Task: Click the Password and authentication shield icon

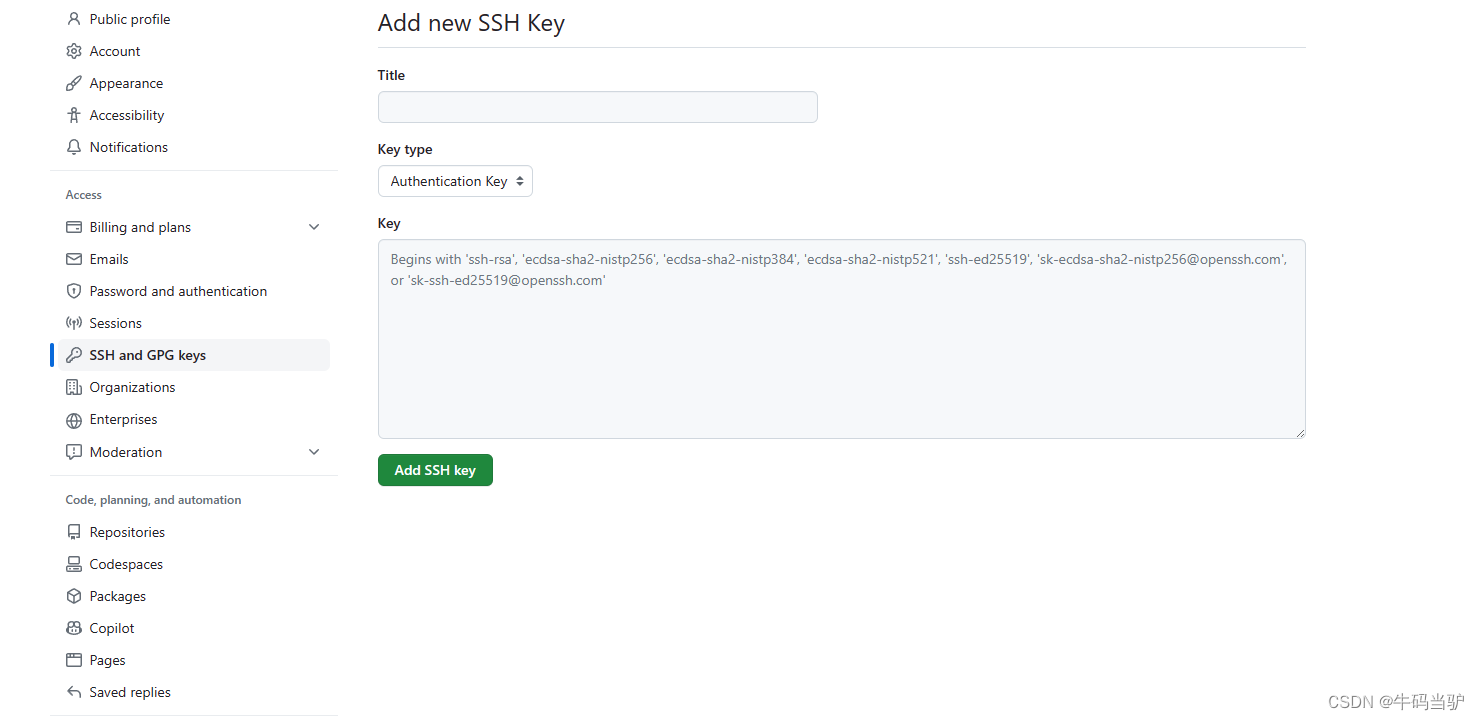Action: pos(74,291)
